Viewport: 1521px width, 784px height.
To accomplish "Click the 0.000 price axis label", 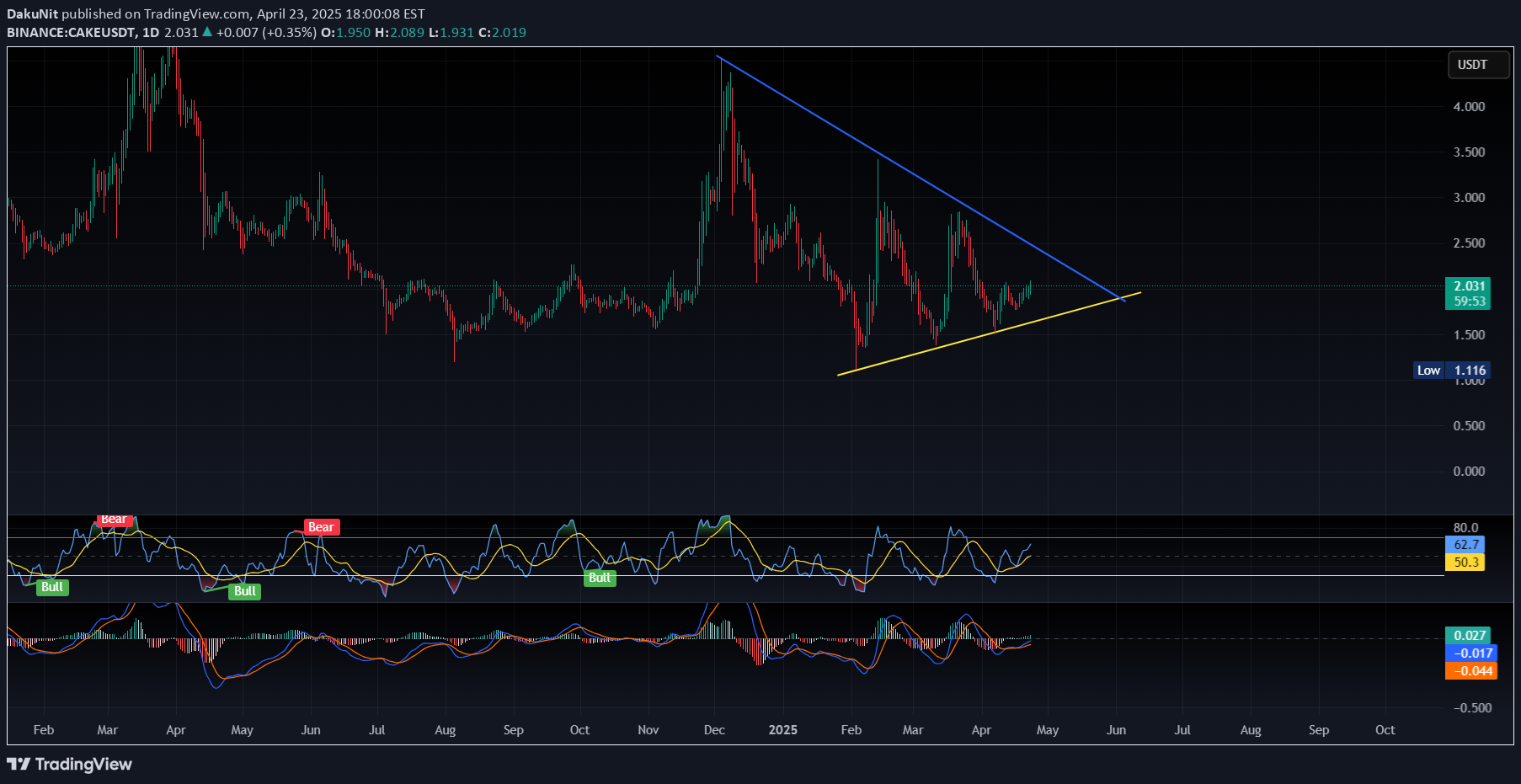I will pos(1469,472).
